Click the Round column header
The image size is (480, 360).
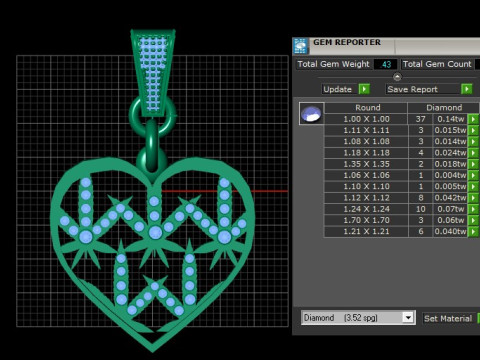[366, 108]
